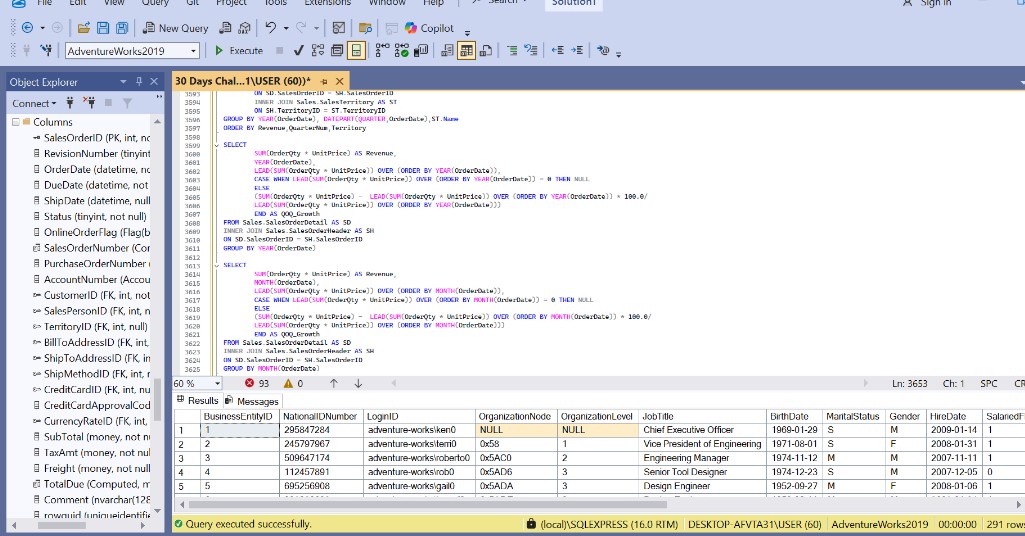Open the 60 % zoom dropdown

(218, 384)
